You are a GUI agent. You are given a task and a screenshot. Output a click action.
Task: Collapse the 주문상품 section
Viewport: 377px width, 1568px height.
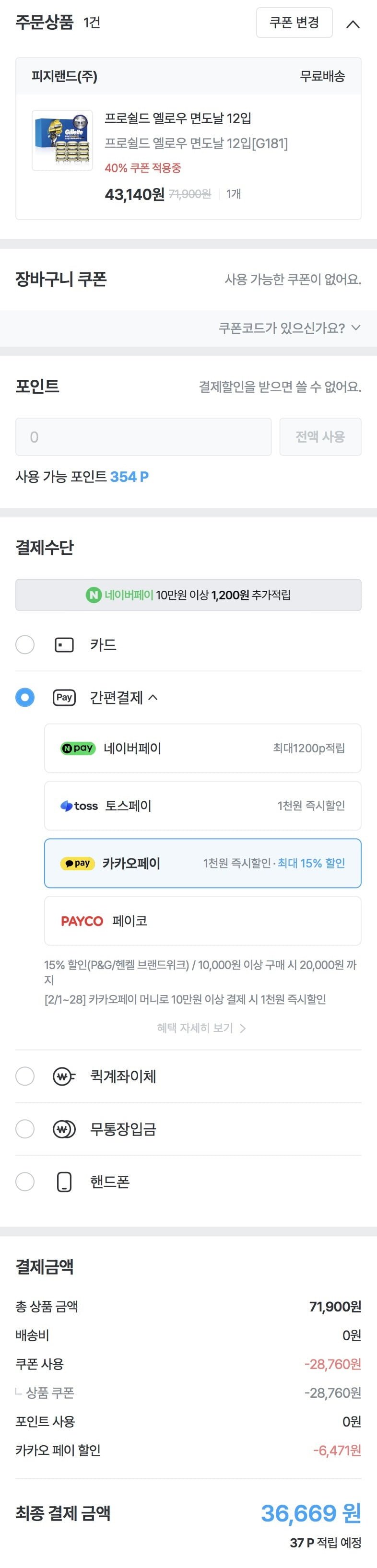pyautogui.click(x=353, y=24)
